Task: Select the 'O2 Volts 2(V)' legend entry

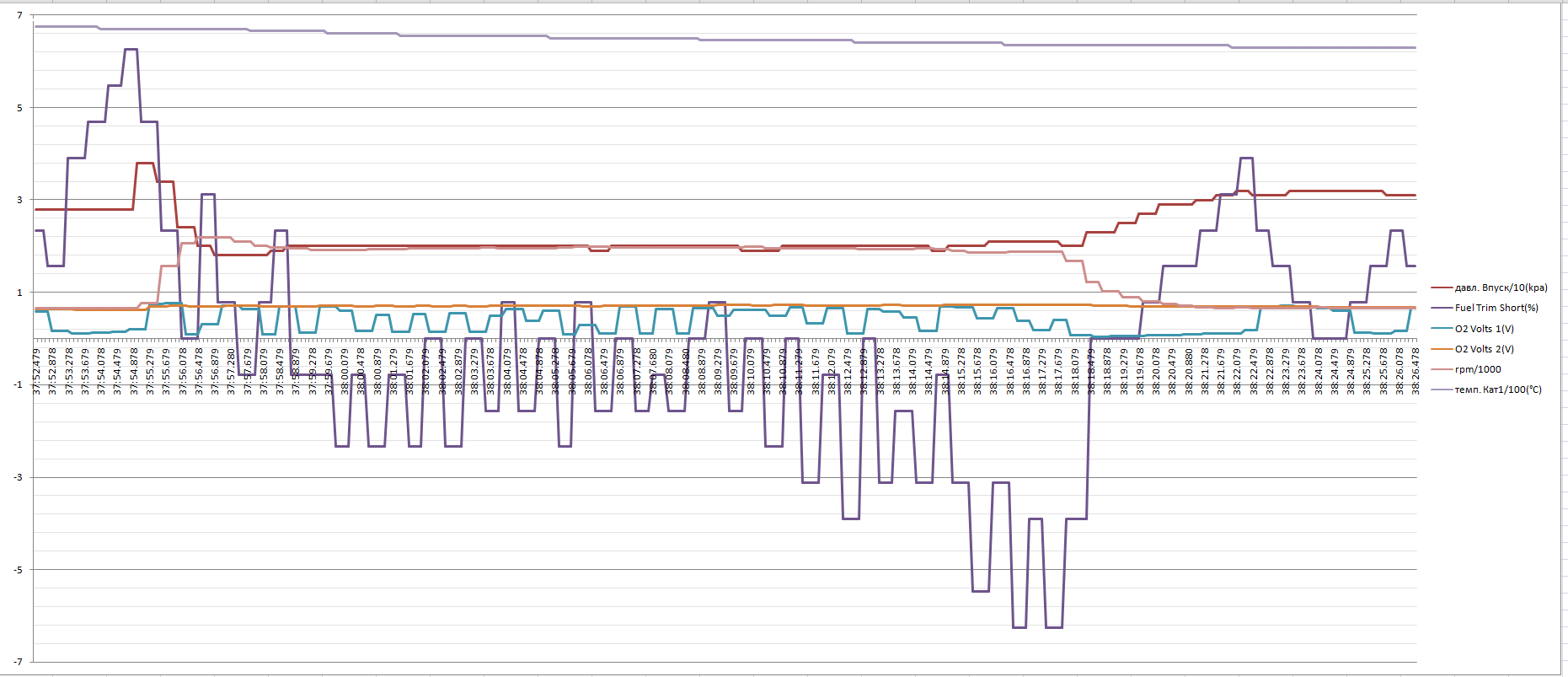Action: [x=1484, y=349]
